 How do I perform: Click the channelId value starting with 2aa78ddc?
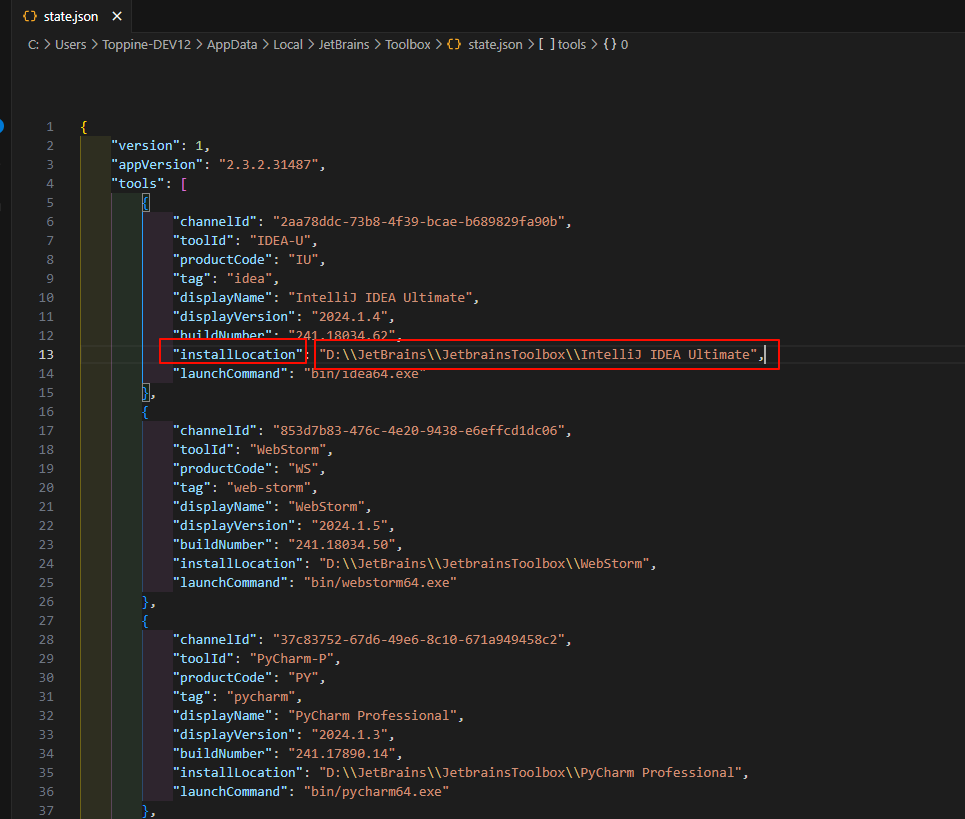419,222
